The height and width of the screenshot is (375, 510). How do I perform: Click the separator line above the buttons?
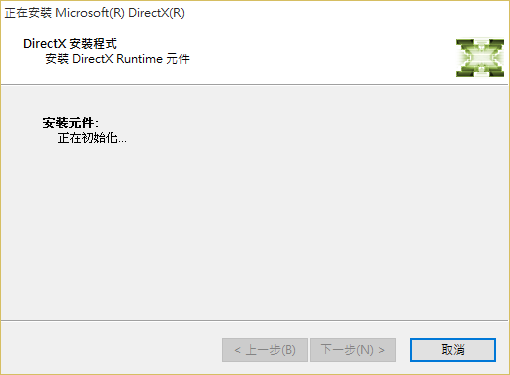tap(255, 320)
